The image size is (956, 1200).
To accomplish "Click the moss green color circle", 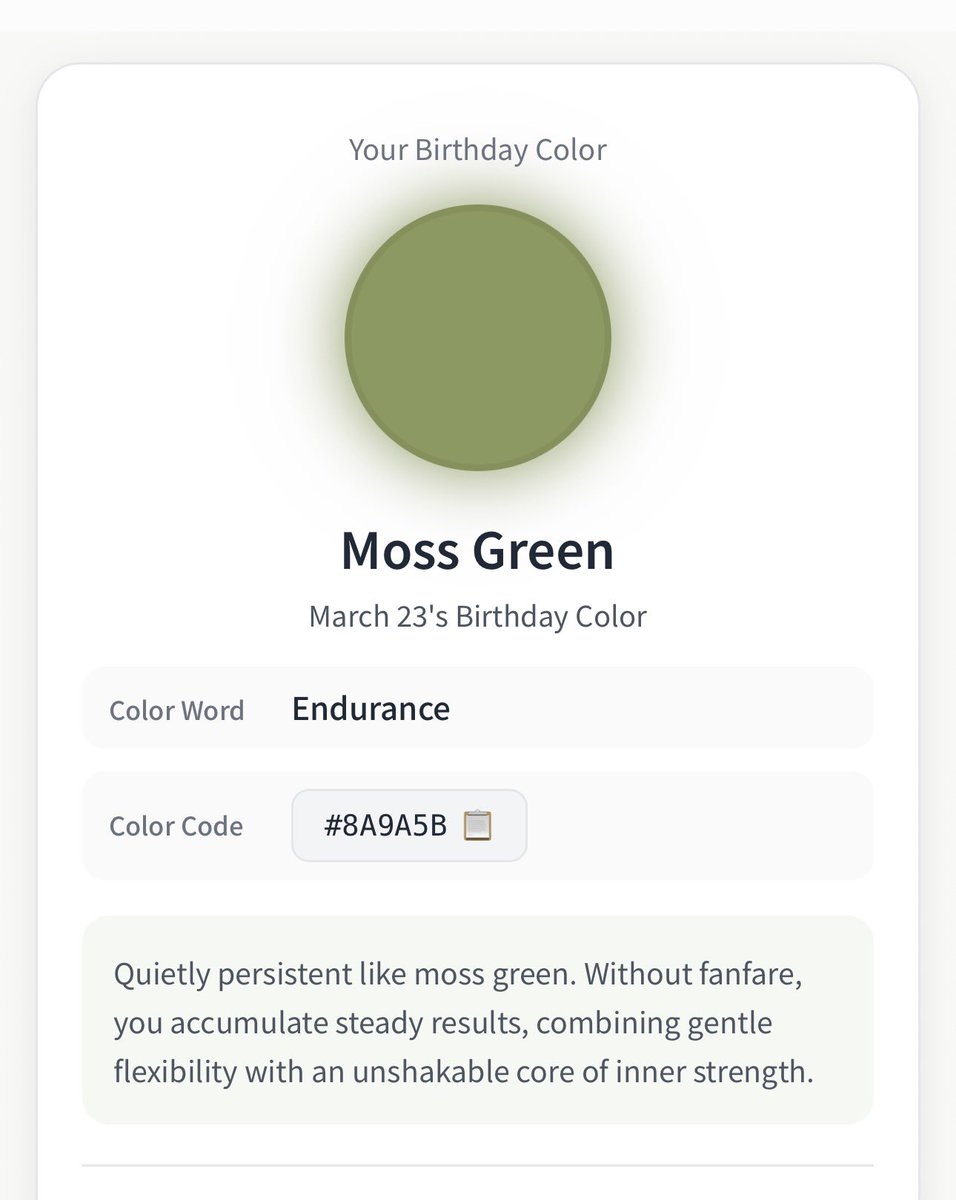I will click(478, 338).
